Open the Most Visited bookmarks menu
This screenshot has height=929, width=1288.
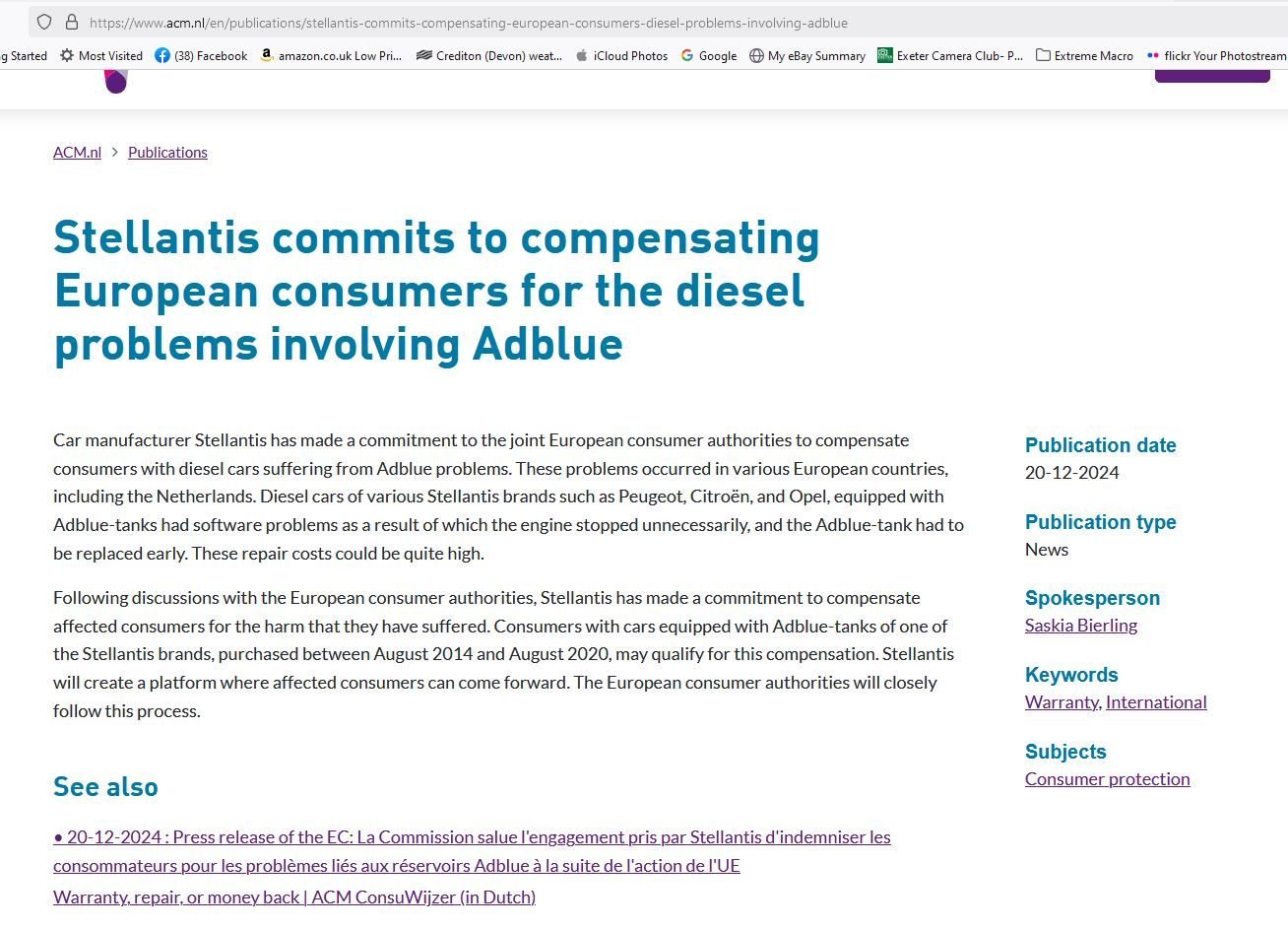point(101,56)
